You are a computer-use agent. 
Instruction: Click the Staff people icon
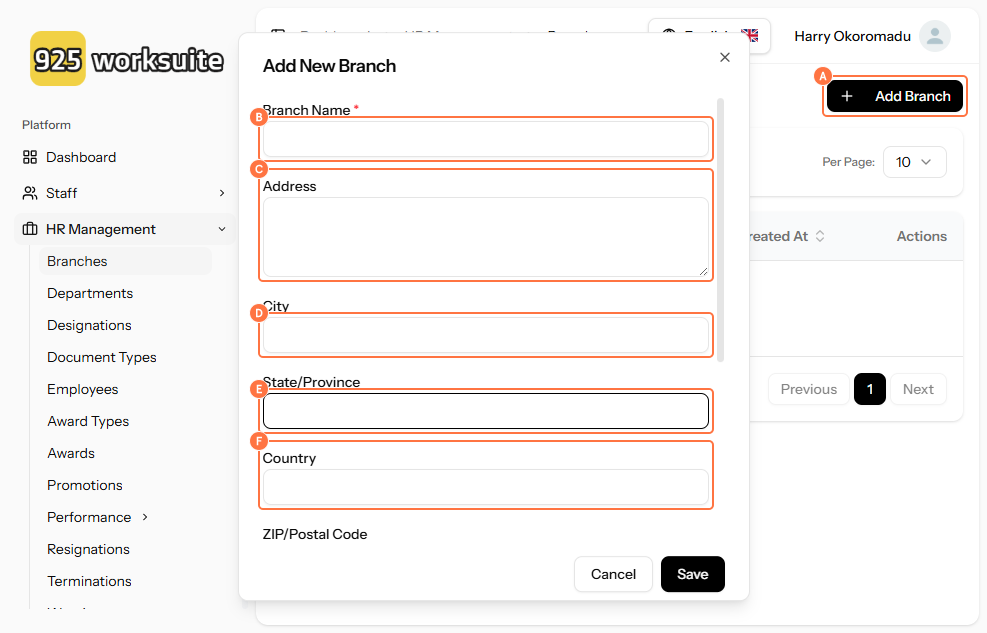(30, 193)
